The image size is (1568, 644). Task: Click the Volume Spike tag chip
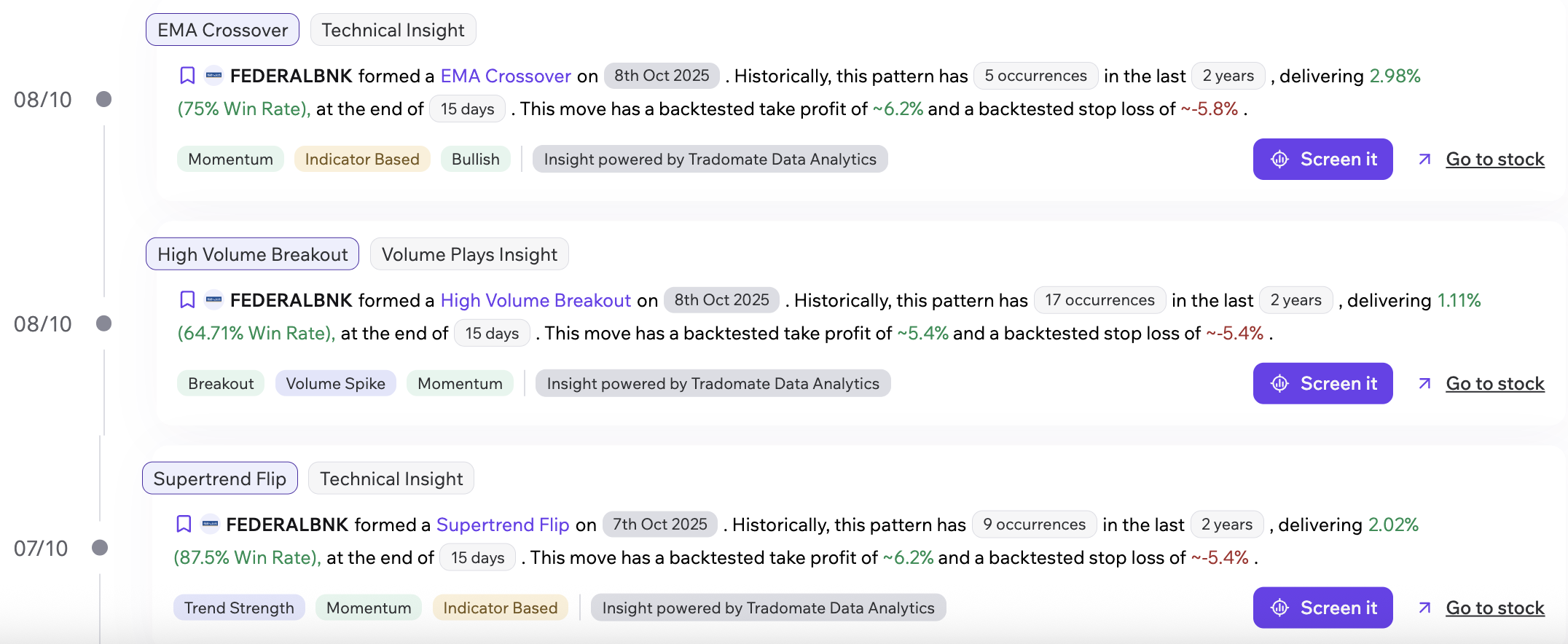335,384
